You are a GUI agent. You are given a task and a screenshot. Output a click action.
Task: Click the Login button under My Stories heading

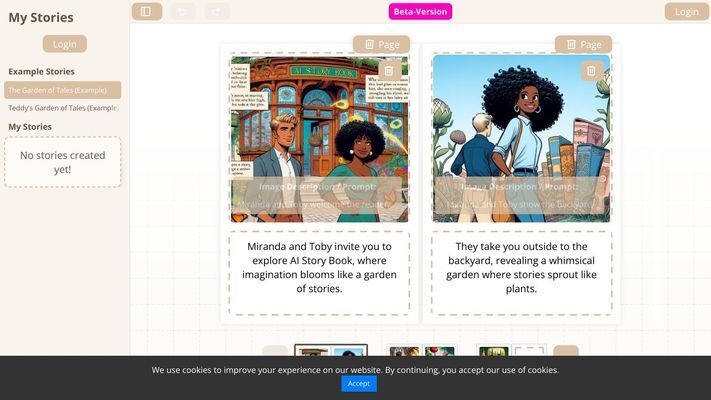(x=65, y=44)
